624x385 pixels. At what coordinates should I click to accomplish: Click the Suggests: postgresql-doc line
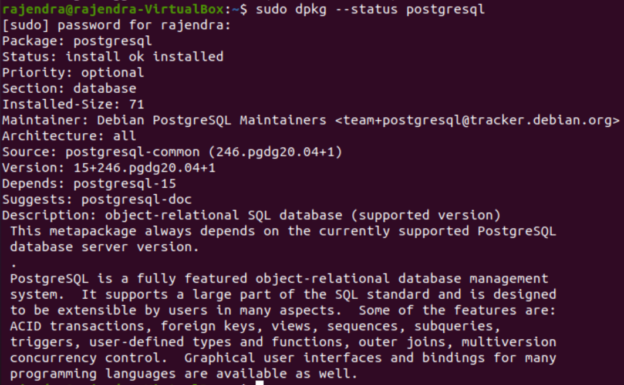tap(97, 199)
